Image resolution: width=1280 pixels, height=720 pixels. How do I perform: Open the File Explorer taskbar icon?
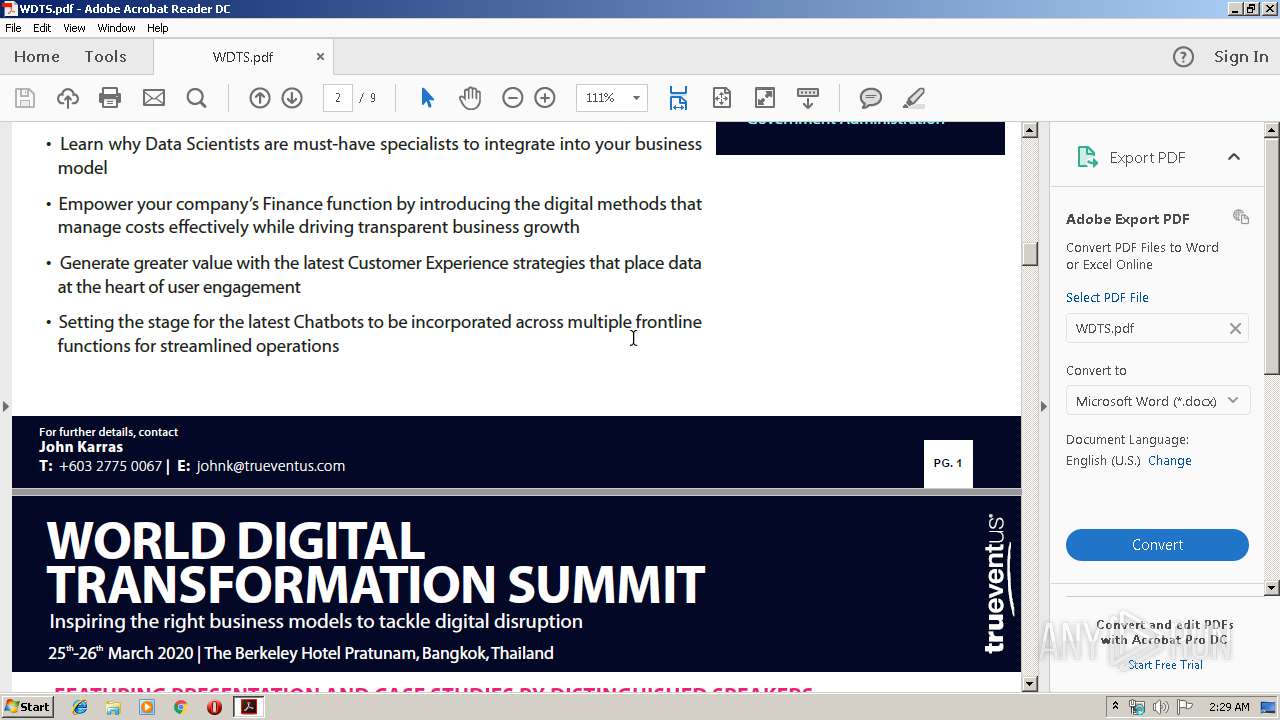pyautogui.click(x=113, y=707)
